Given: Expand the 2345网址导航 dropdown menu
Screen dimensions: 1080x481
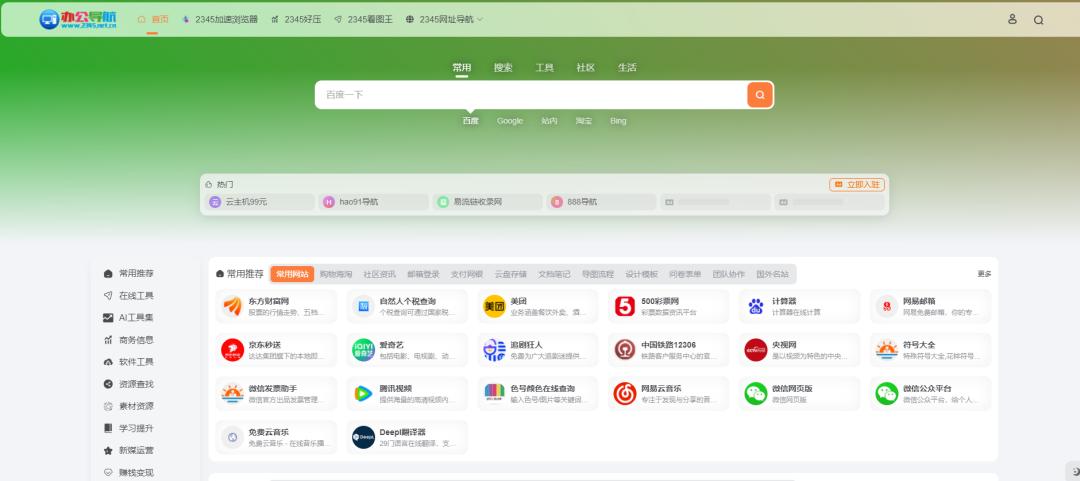Looking at the screenshot, I should 445,19.
